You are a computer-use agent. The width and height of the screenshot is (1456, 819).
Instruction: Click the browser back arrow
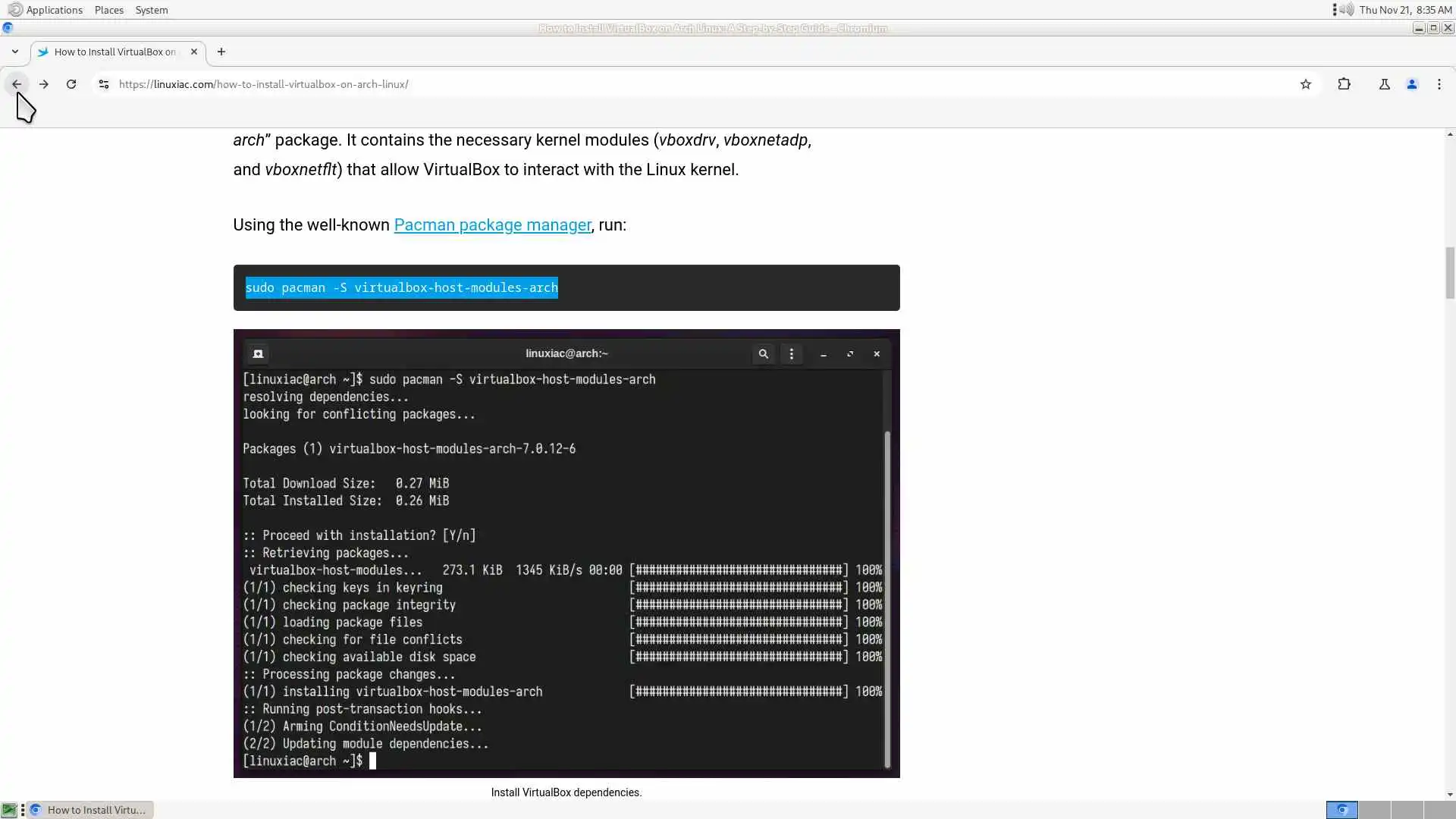tap(16, 84)
